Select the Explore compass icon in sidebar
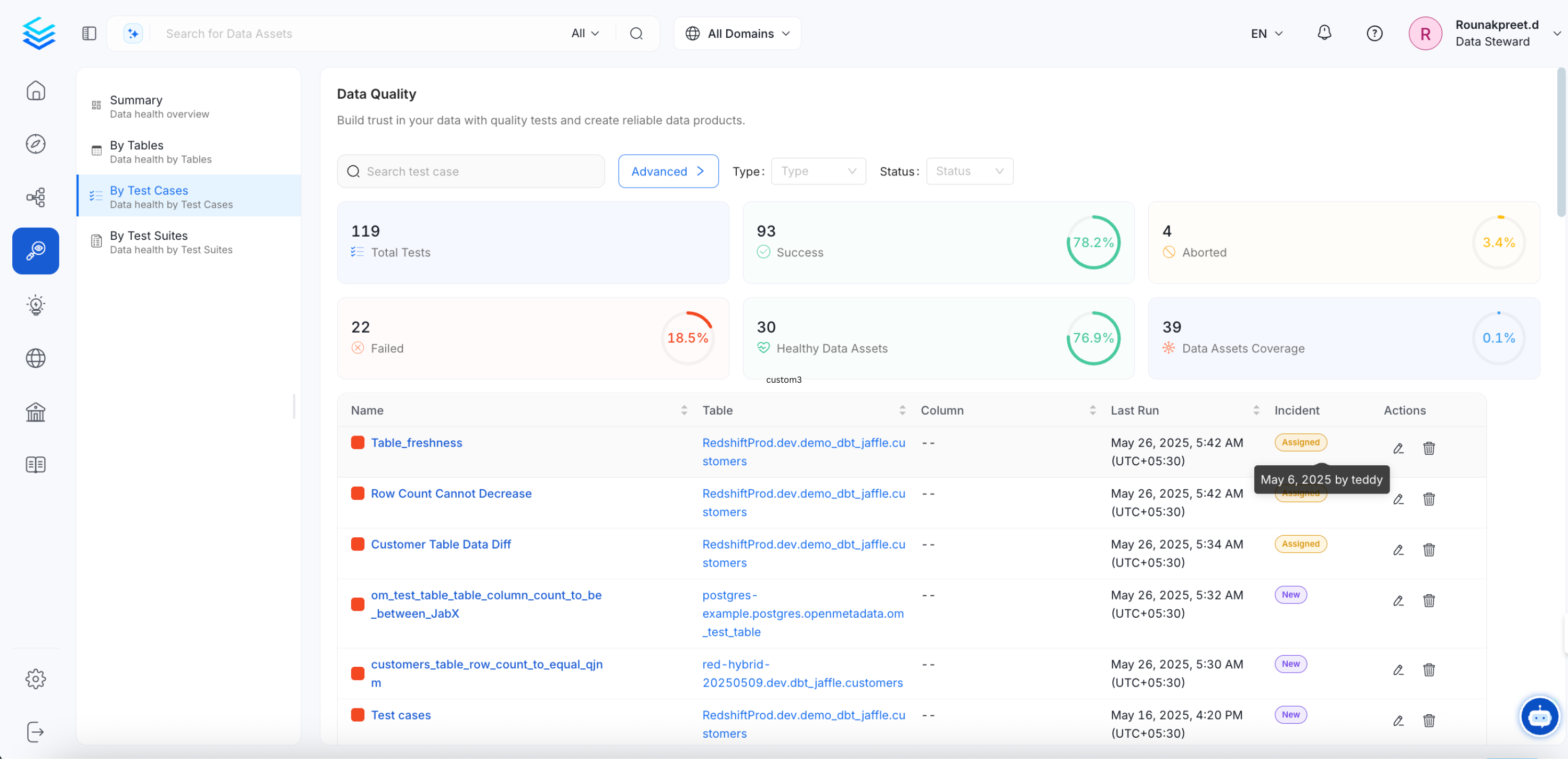 (x=36, y=144)
